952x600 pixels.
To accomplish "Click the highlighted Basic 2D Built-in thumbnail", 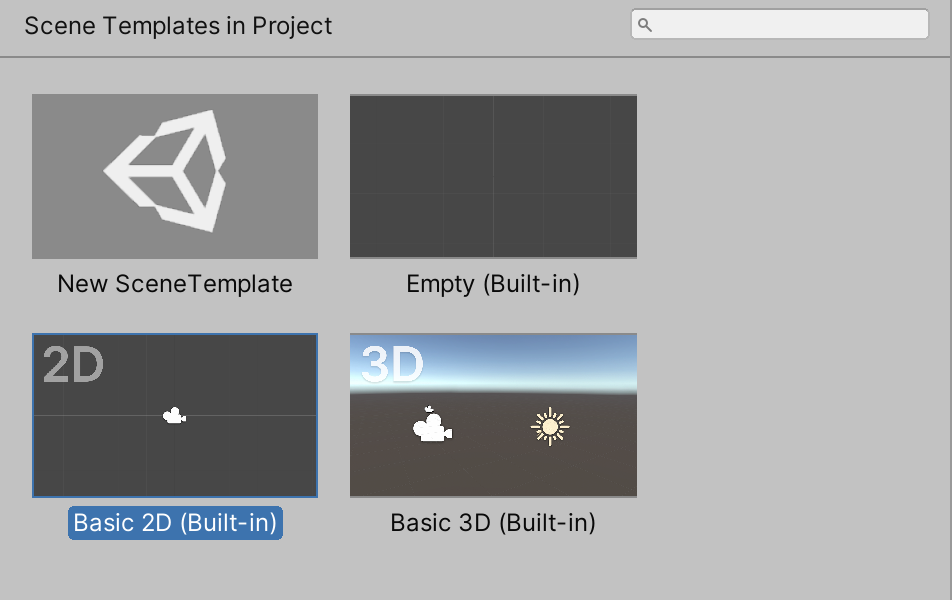I will point(175,414).
